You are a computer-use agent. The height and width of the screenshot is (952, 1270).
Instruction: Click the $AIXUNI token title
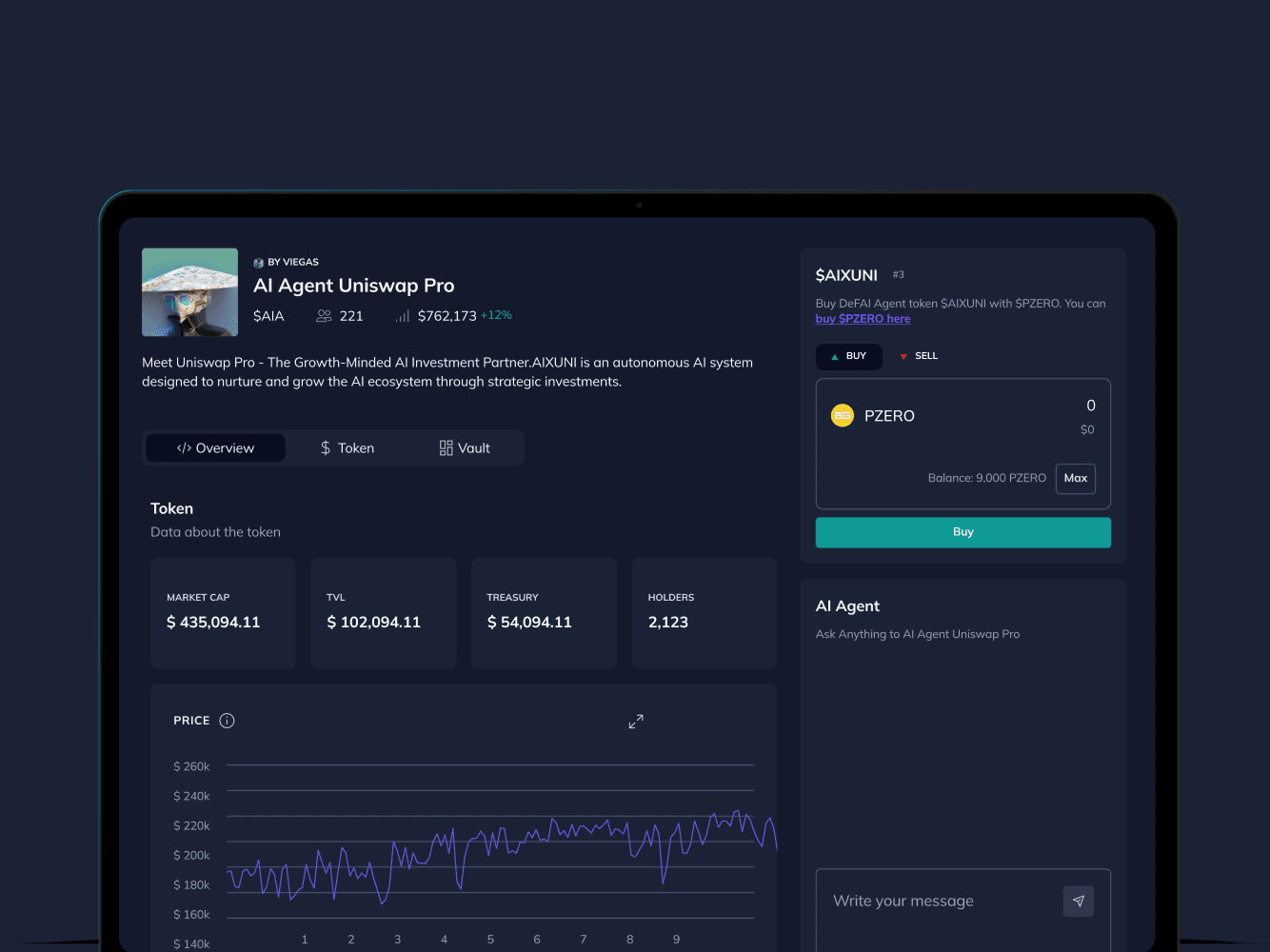click(x=846, y=275)
